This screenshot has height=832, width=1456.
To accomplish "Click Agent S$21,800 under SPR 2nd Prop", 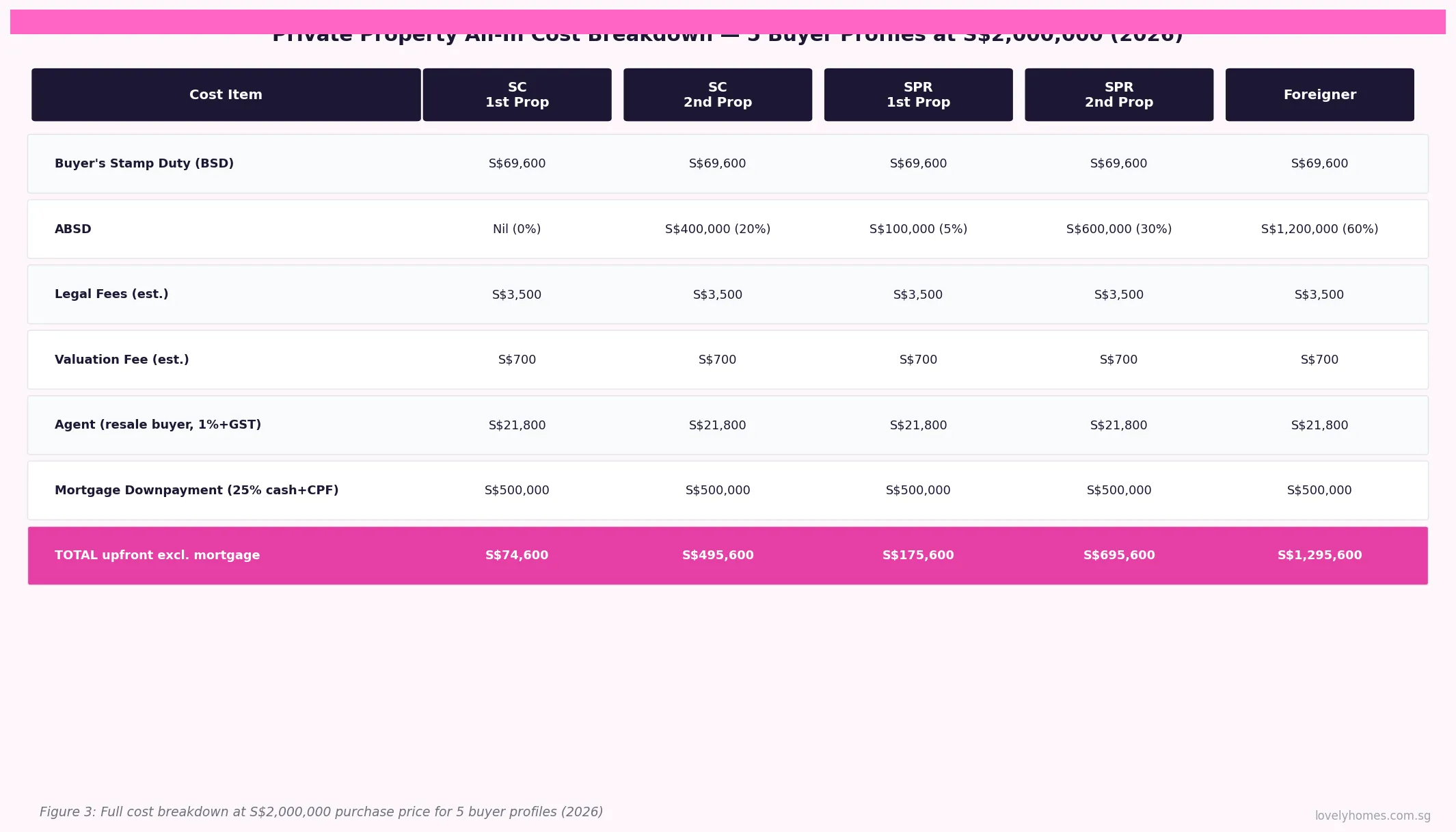I will (x=1119, y=425).
